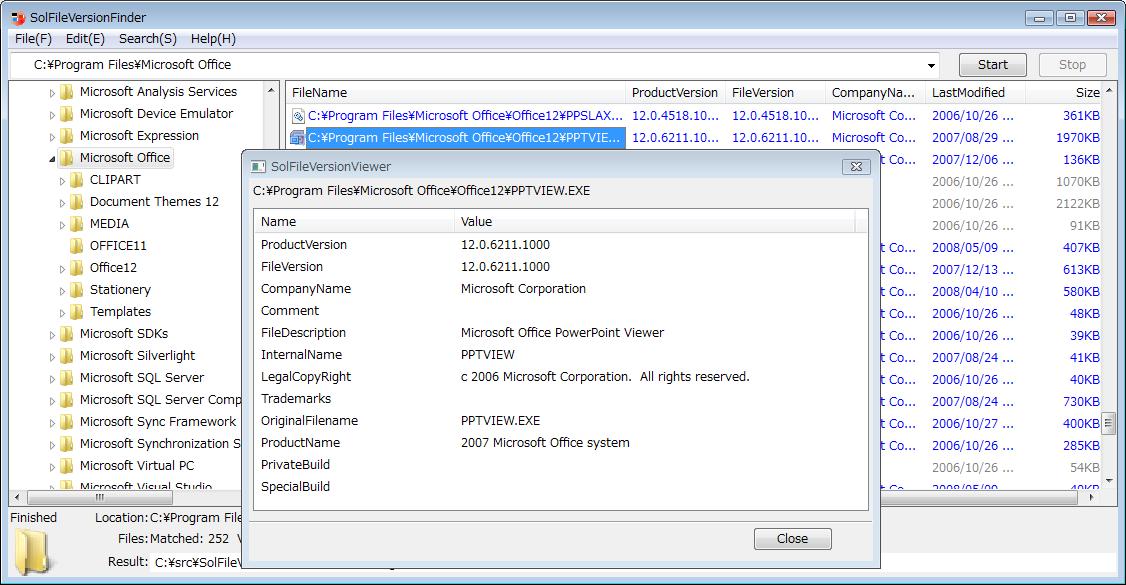Sort results by LastModified column header
This screenshot has width=1126, height=585.
[x=975, y=93]
